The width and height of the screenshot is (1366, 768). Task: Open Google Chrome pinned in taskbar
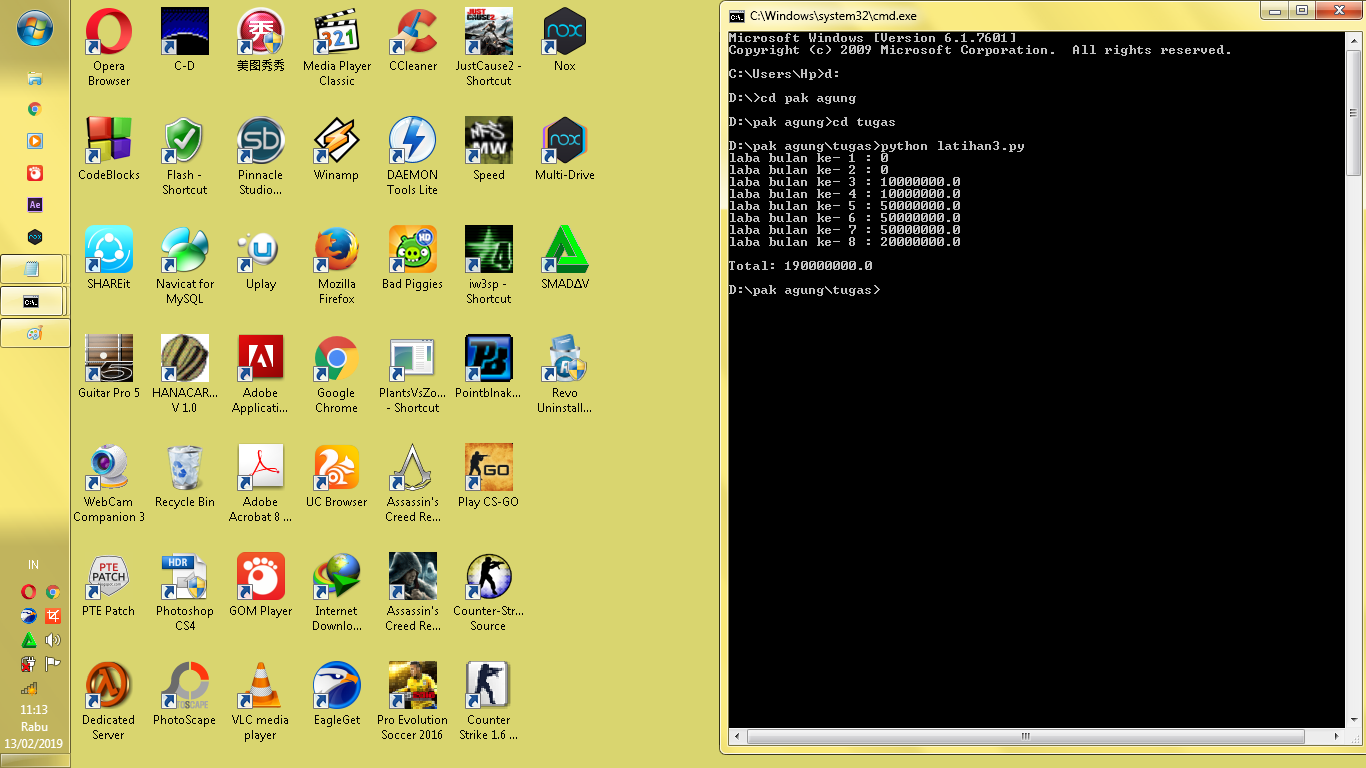pos(34,109)
